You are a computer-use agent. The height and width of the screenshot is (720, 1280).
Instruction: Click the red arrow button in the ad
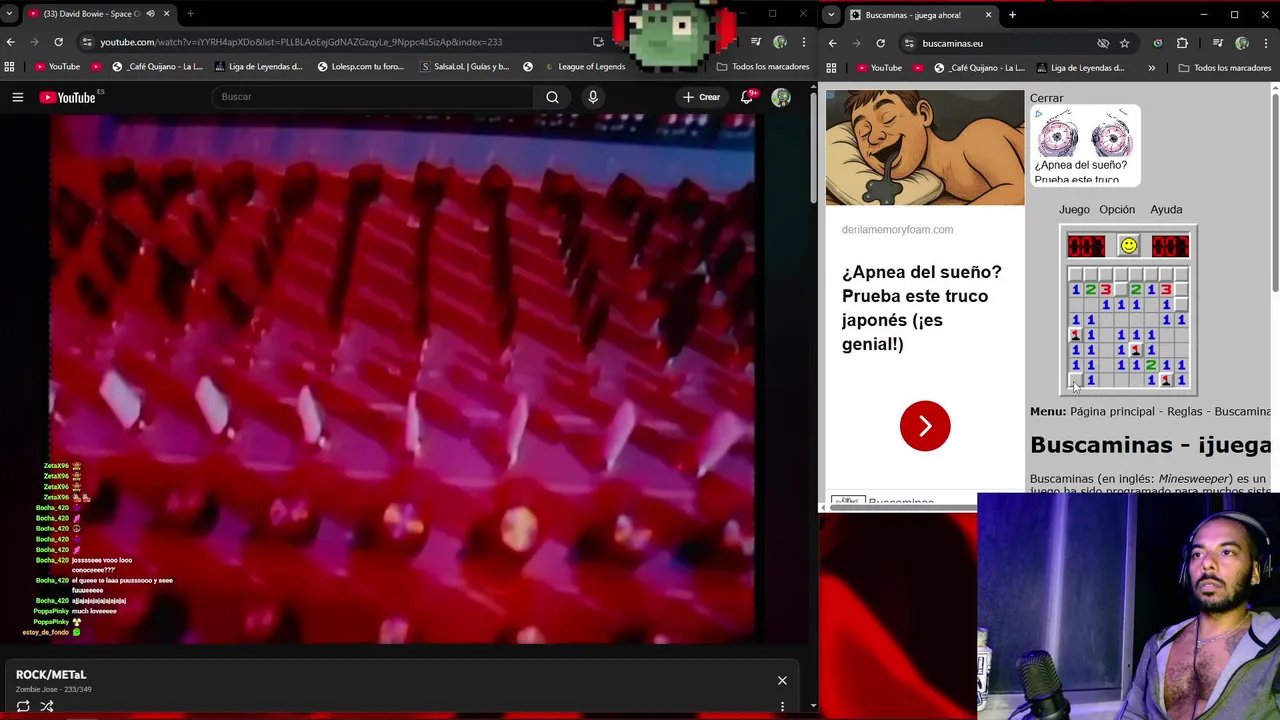tap(925, 426)
